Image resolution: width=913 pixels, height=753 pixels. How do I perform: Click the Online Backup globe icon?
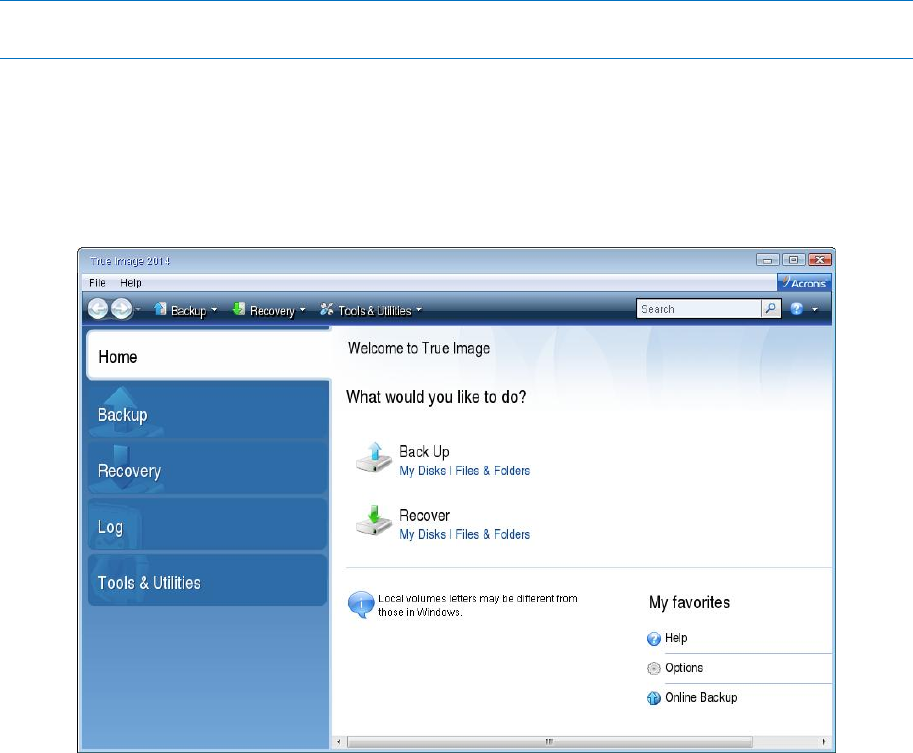[x=654, y=698]
